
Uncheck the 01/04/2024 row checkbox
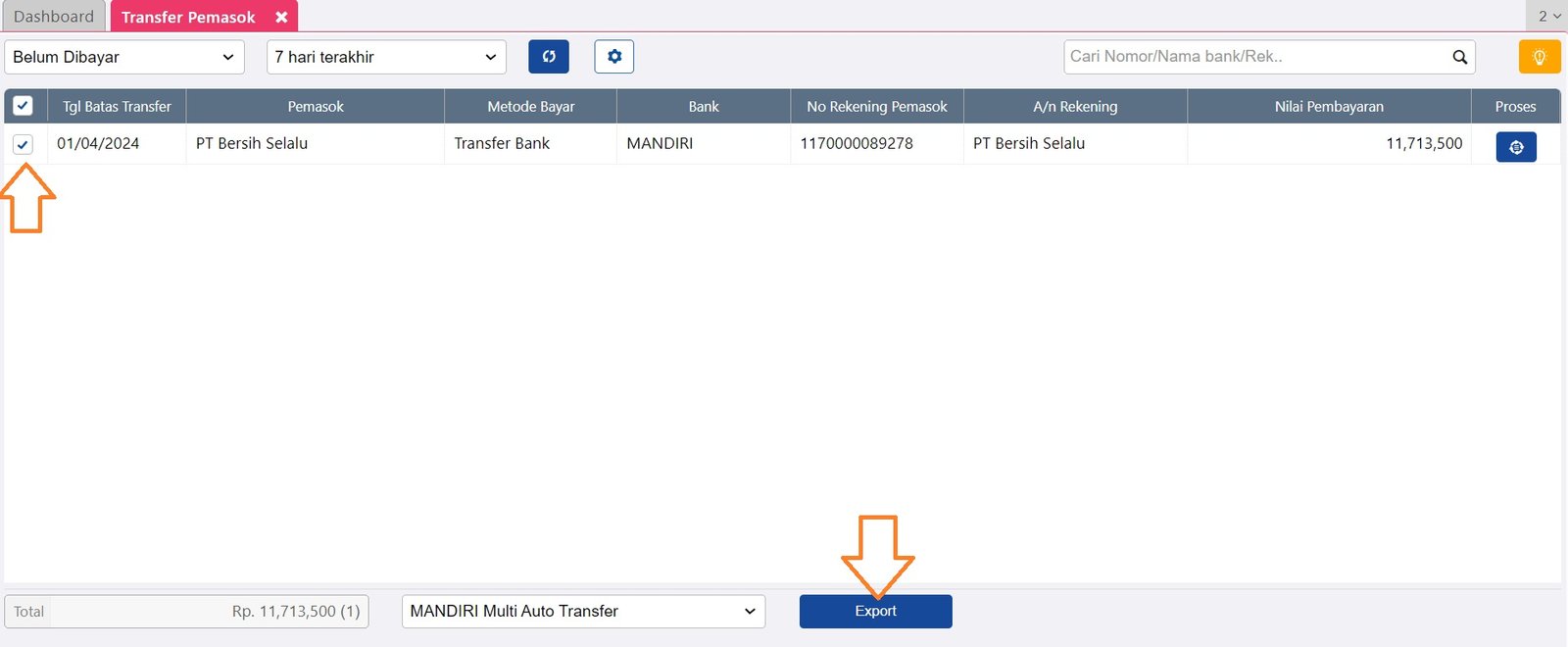point(23,144)
